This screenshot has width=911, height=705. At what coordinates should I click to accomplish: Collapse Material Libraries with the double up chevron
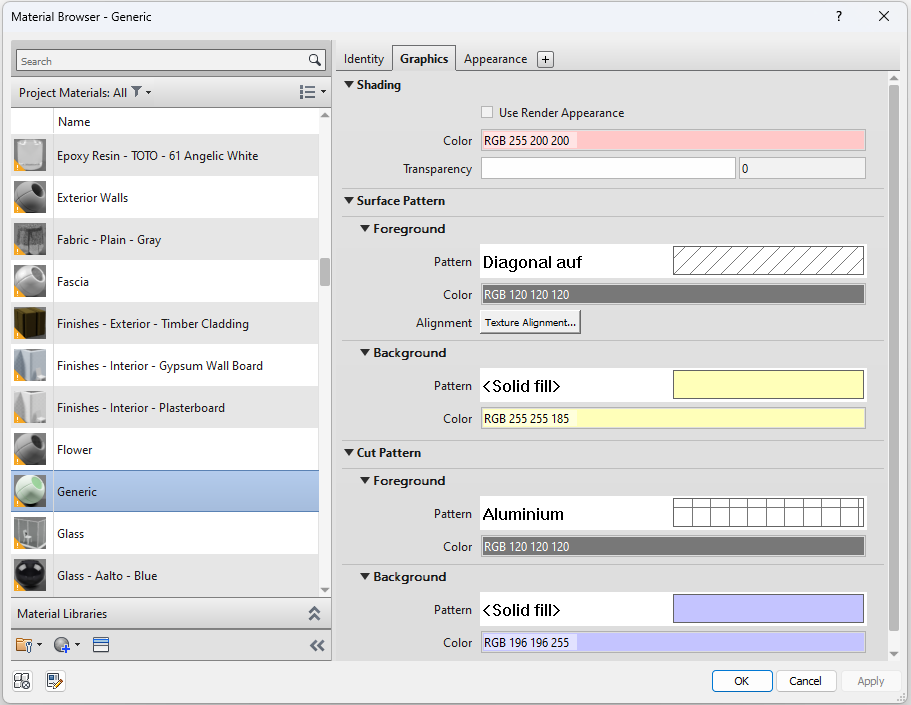[x=314, y=614]
